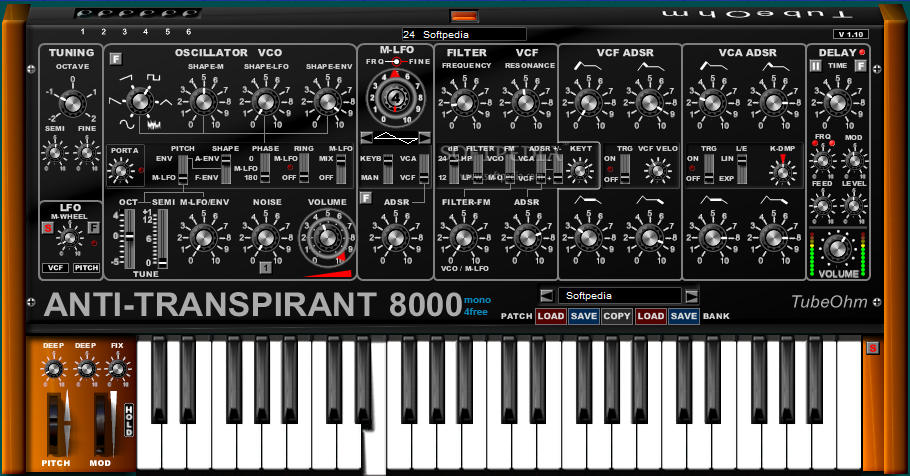This screenshot has width=910, height=476.
Task: Click the Filter-FM knob
Action: (464, 237)
